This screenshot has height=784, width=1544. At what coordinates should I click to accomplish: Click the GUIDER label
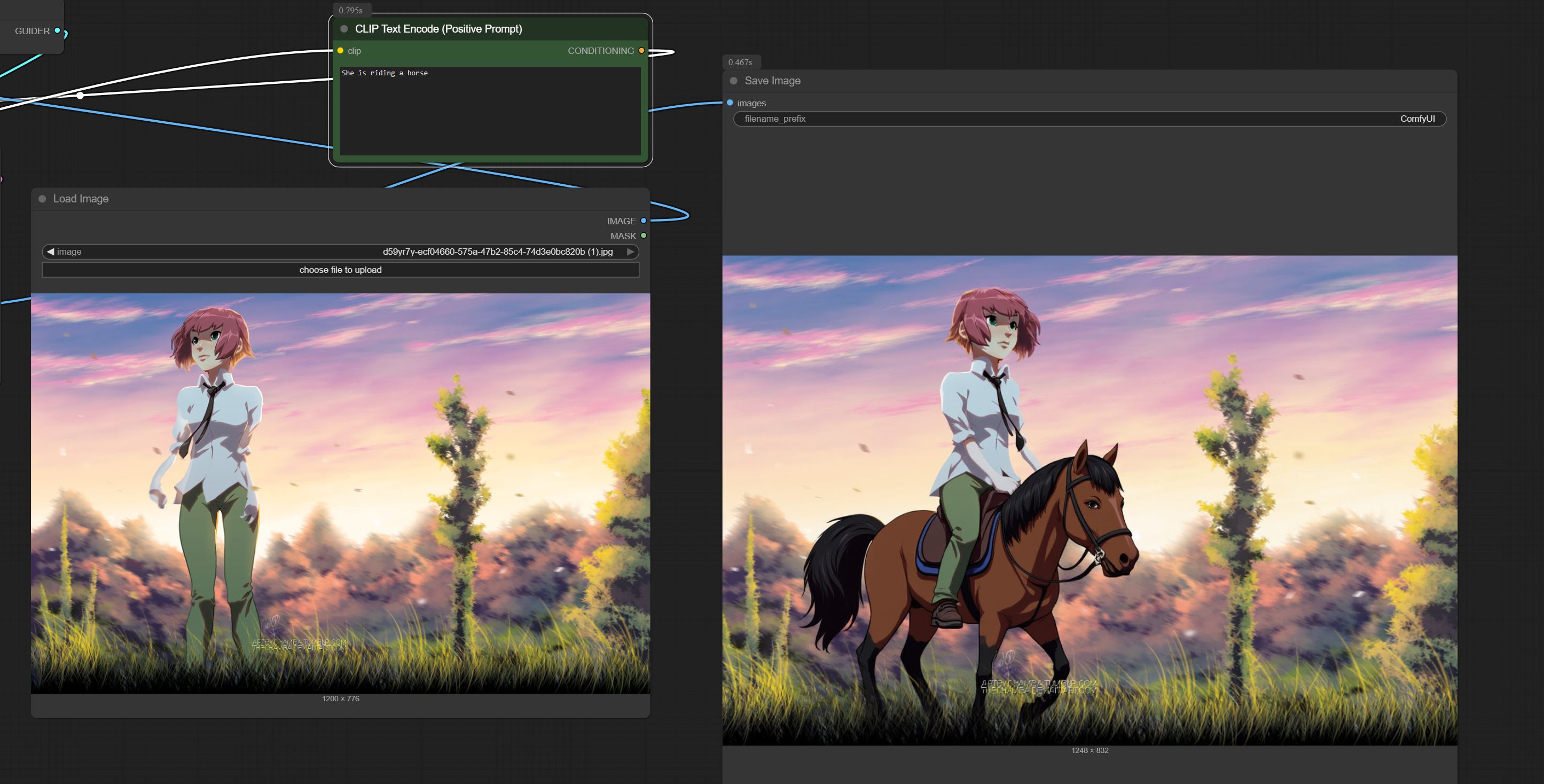pyautogui.click(x=33, y=31)
